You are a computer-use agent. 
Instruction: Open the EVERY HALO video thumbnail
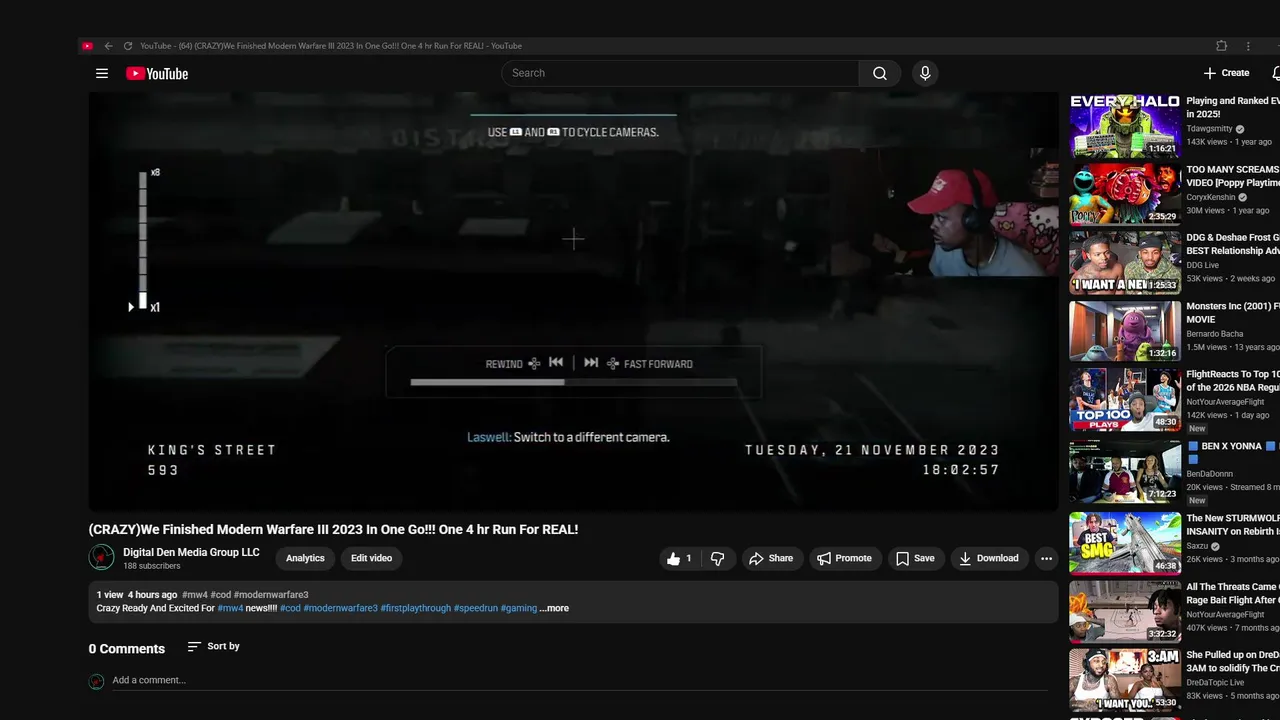pyautogui.click(x=1125, y=126)
